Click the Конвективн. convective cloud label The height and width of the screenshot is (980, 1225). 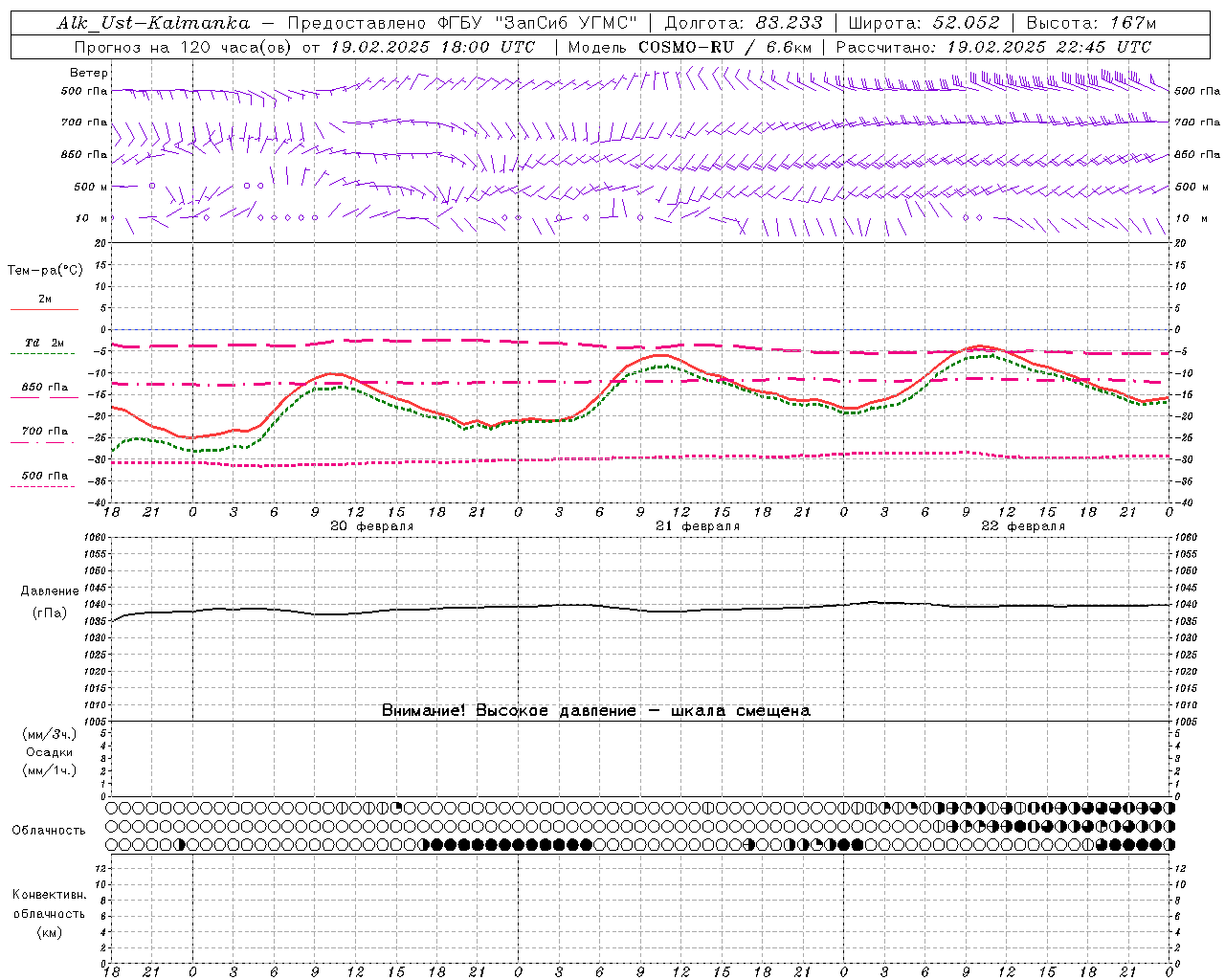pyautogui.click(x=49, y=895)
